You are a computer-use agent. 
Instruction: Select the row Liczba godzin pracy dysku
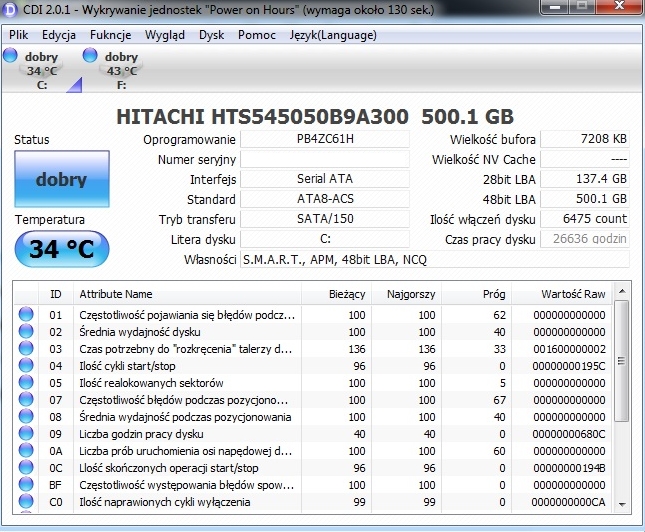313,434
